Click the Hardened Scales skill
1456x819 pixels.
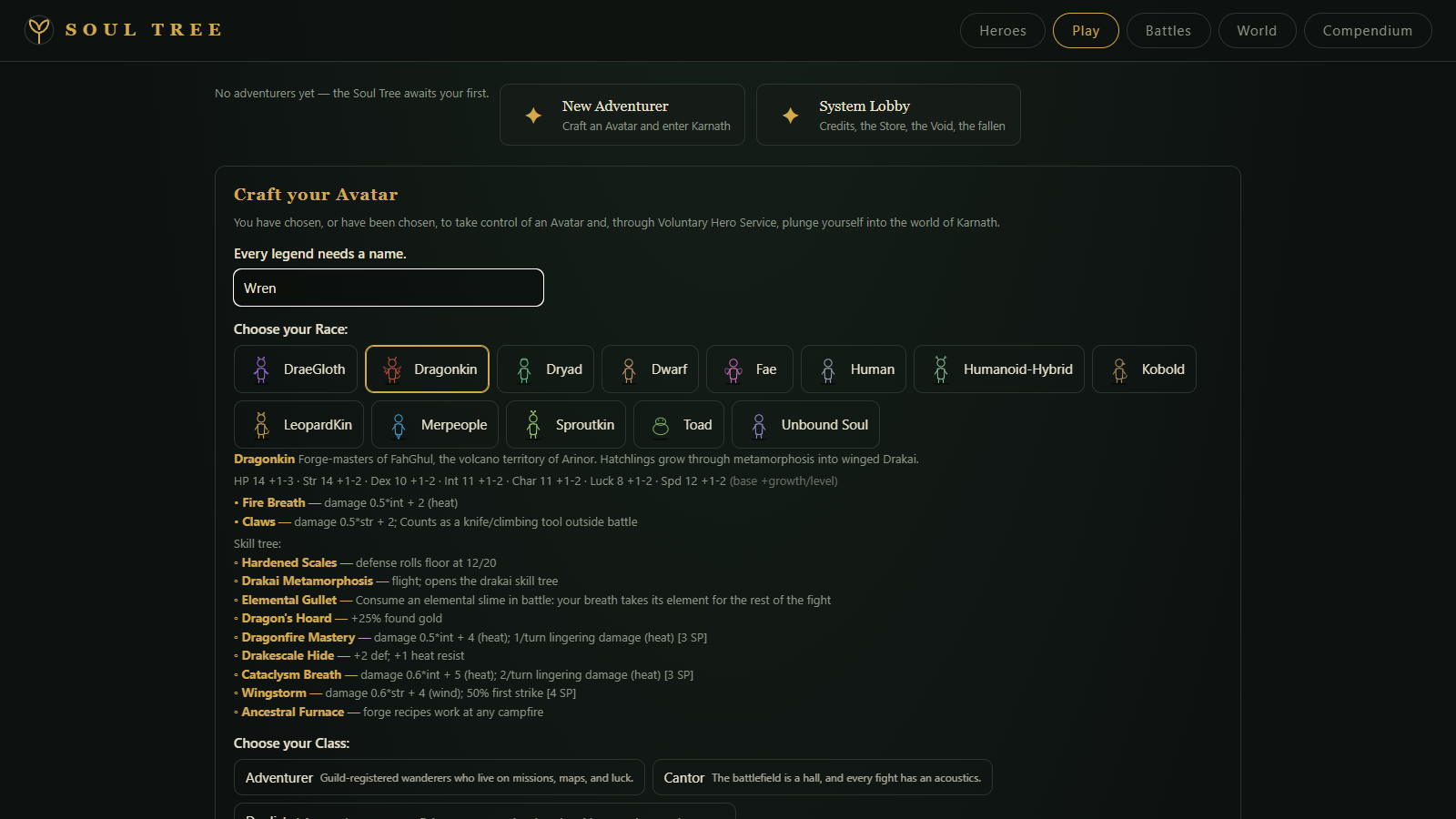pyautogui.click(x=289, y=562)
